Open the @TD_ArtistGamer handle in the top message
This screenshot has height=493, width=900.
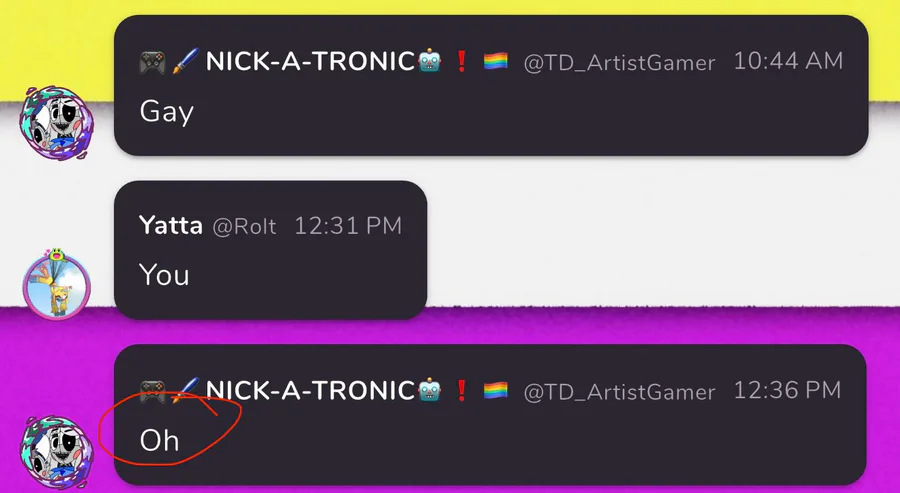pos(619,63)
